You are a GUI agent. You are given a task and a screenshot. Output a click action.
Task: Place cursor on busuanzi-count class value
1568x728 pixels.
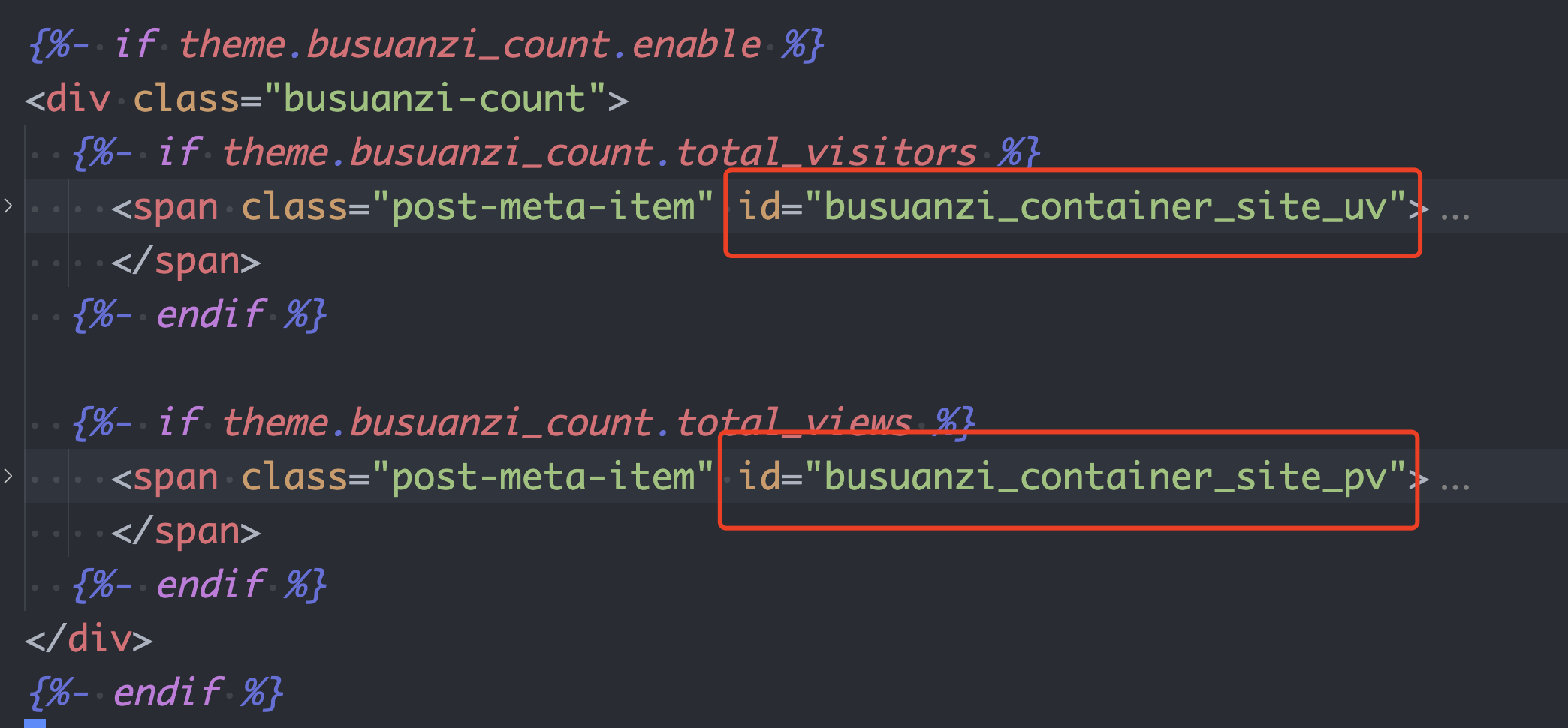coord(434,99)
